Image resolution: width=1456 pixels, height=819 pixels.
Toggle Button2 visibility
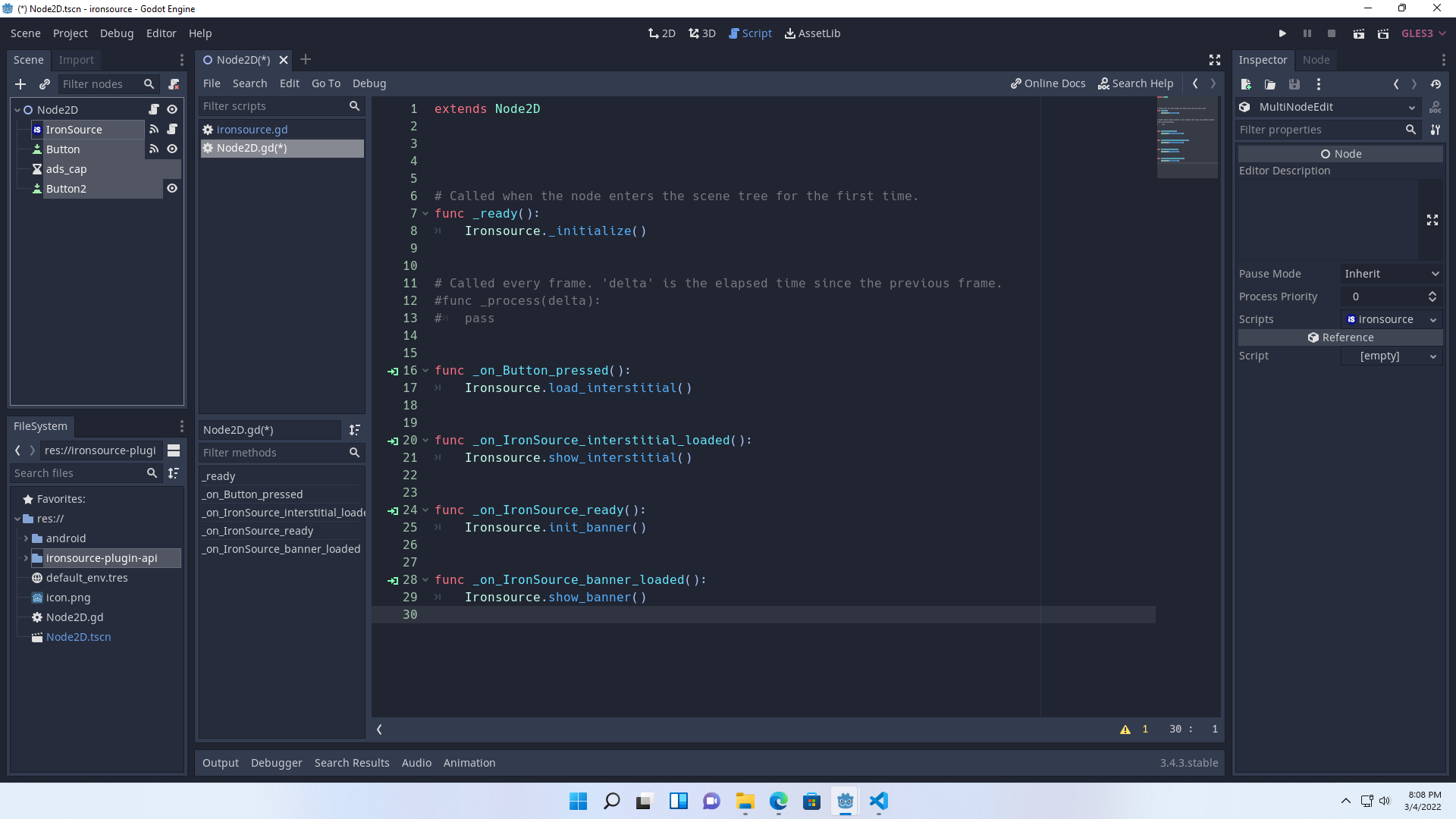click(x=172, y=188)
